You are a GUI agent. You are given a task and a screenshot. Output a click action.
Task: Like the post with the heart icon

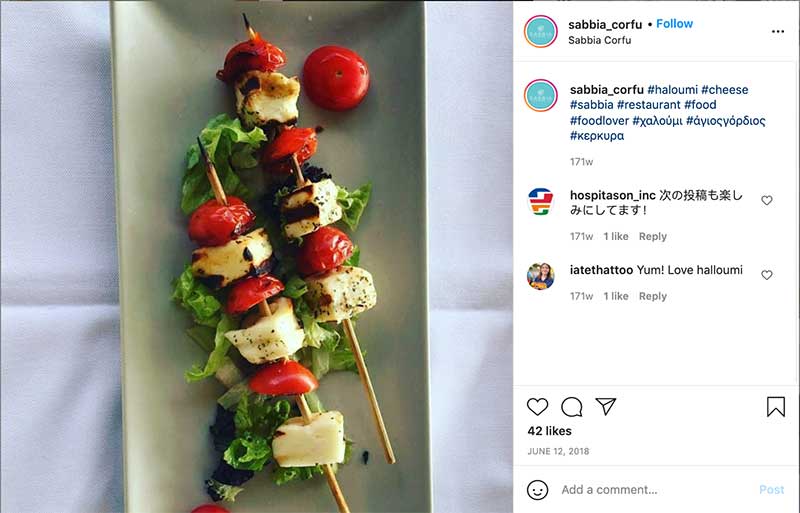(x=538, y=406)
